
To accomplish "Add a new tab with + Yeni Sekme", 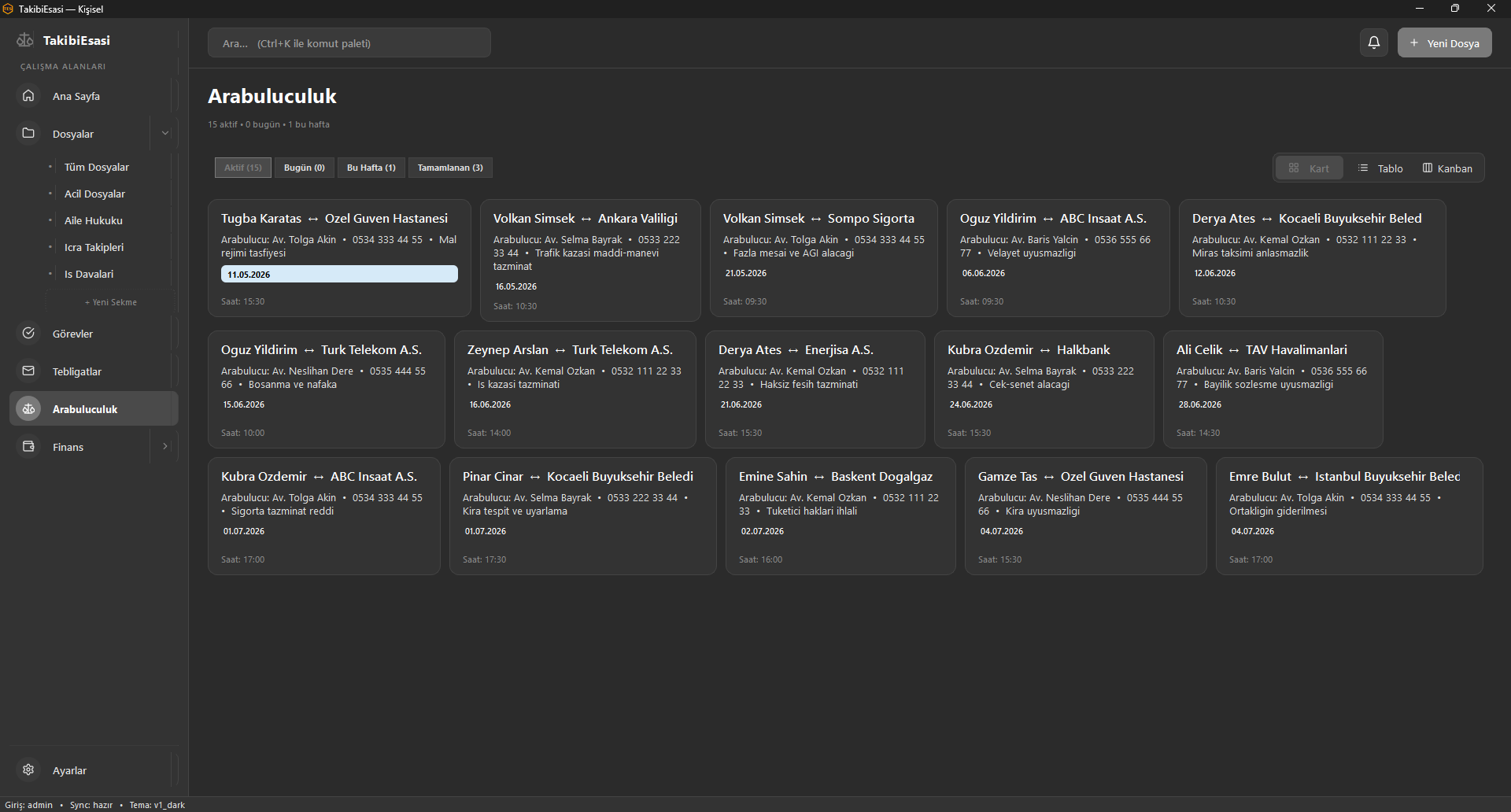I will 111,302.
